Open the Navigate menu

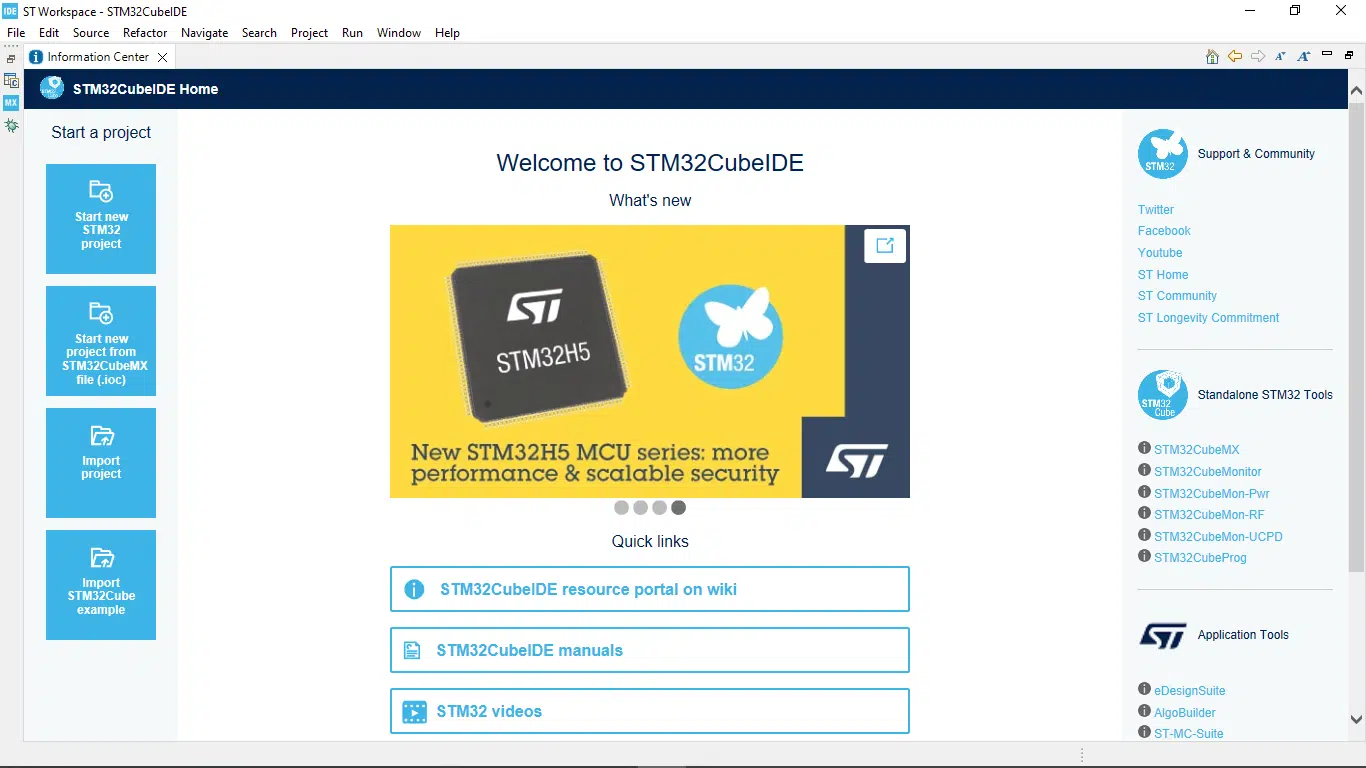[x=205, y=33]
